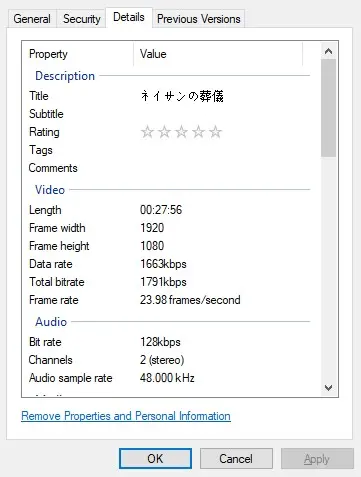Image resolution: width=361 pixels, height=477 pixels.
Task: Click the Total bitrate property label
Action: point(57,282)
